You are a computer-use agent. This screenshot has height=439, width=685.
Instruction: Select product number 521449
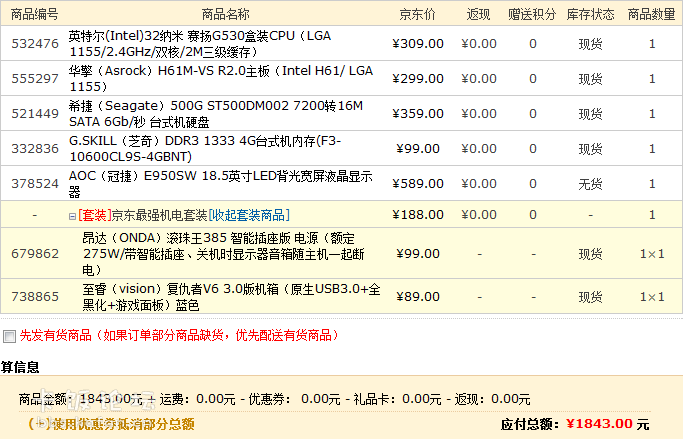click(x=35, y=114)
